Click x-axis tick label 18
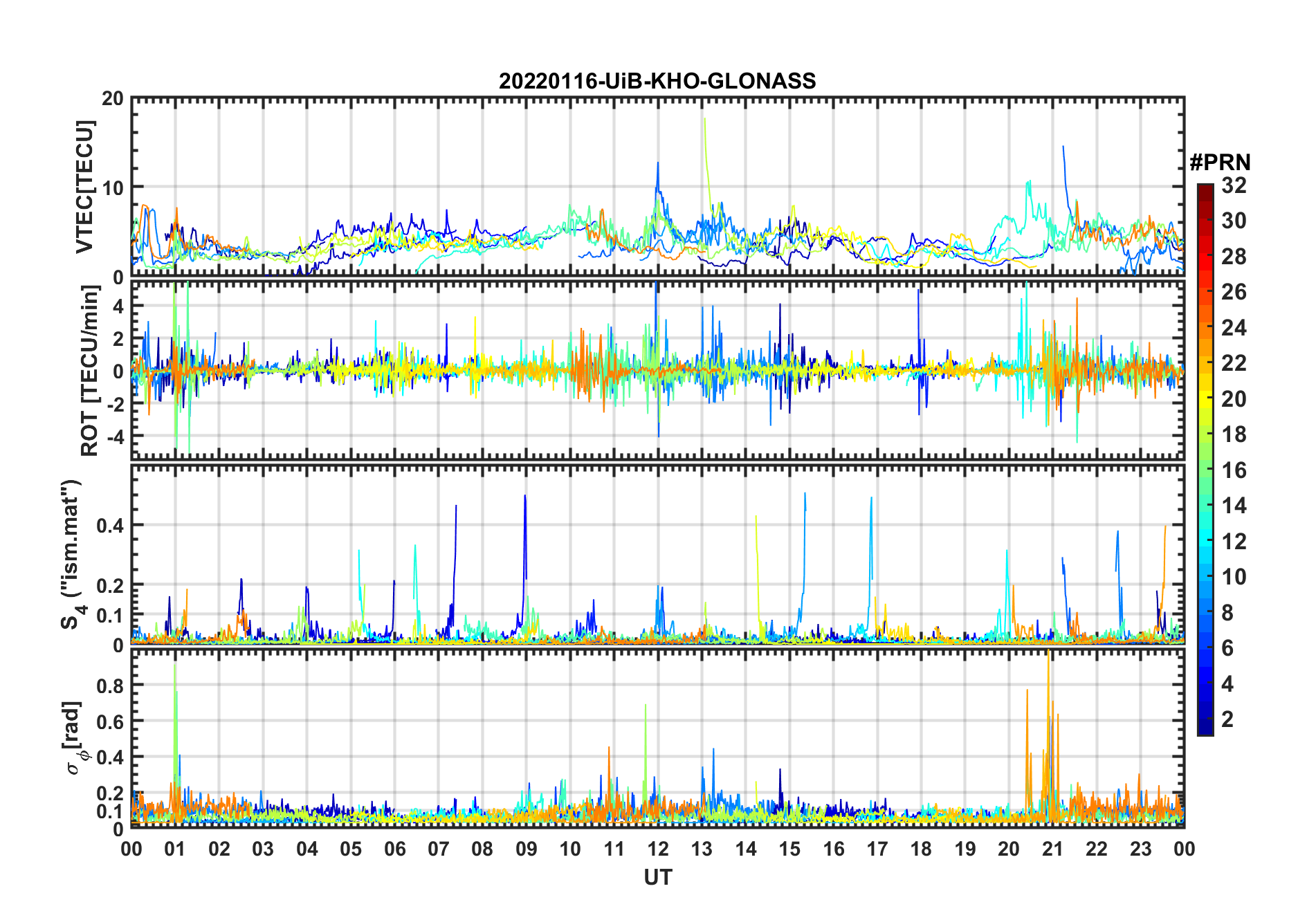Image resolution: width=1316 pixels, height=920 pixels. pyautogui.click(x=921, y=849)
